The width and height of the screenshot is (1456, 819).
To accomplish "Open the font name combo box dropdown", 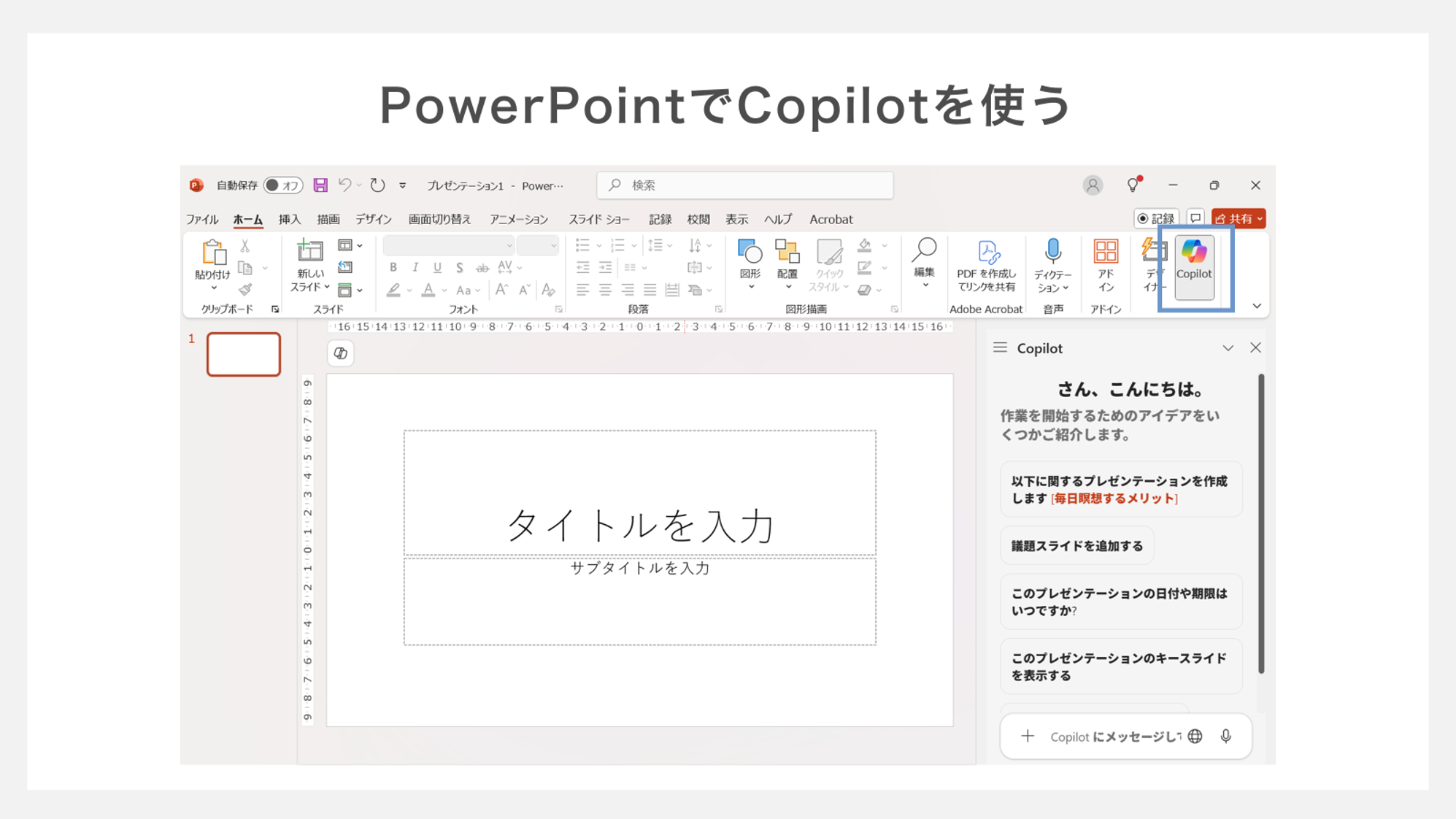I will [x=509, y=246].
